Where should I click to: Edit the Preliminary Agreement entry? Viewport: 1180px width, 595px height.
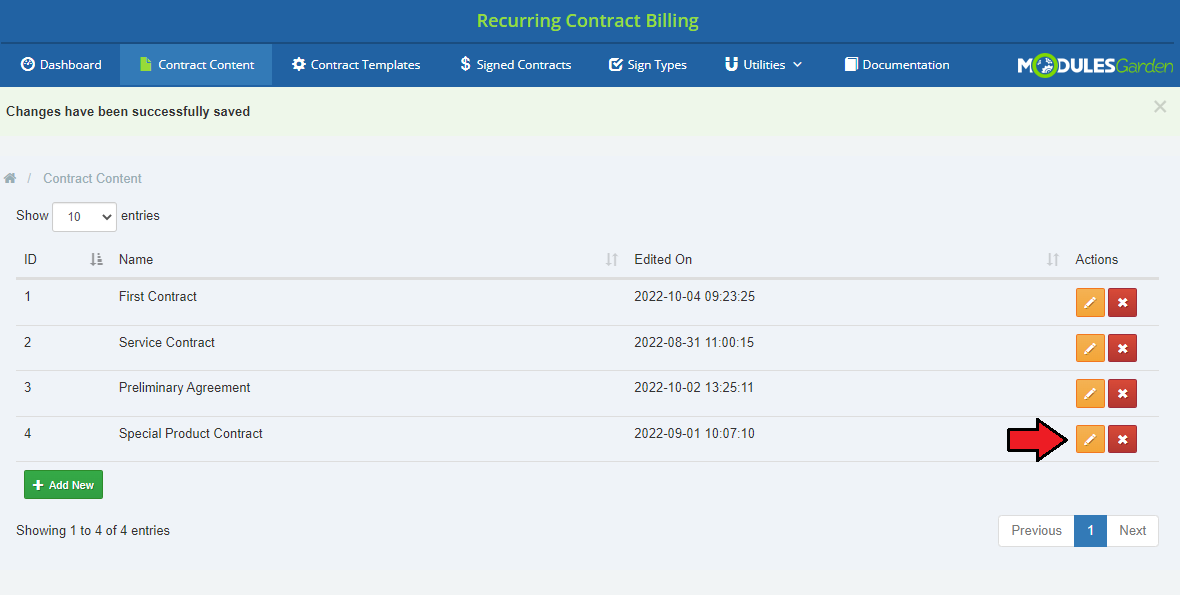[1090, 393]
